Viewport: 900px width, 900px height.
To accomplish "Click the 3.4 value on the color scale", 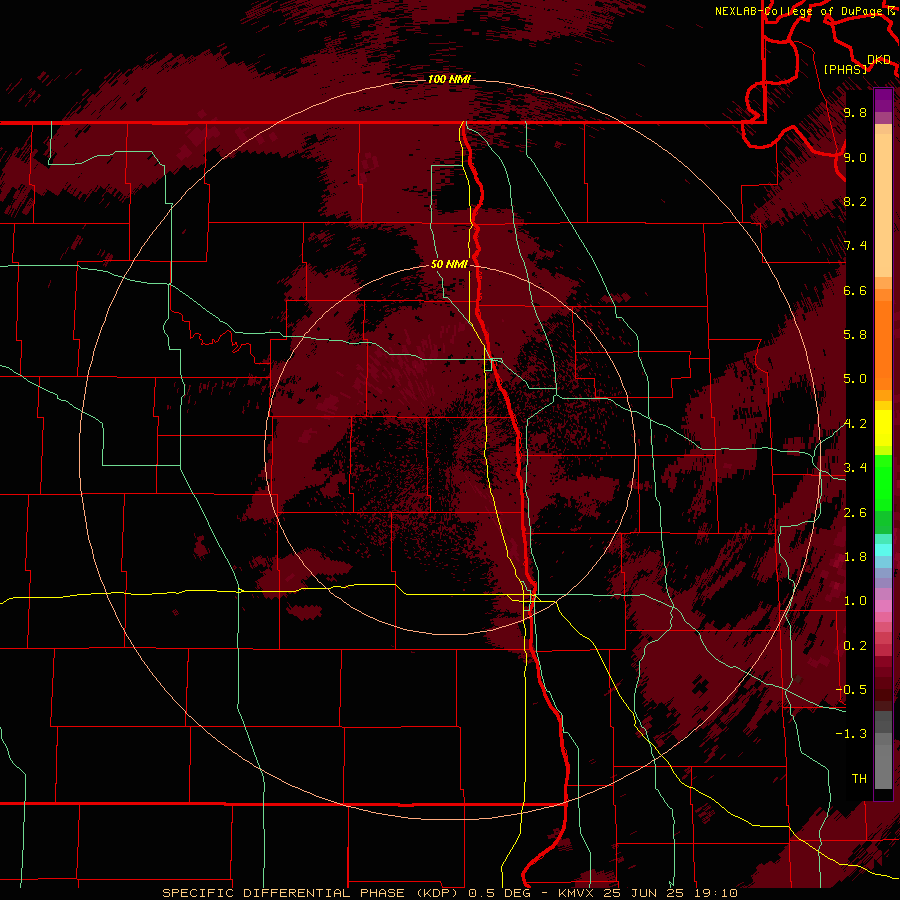I will click(855, 468).
